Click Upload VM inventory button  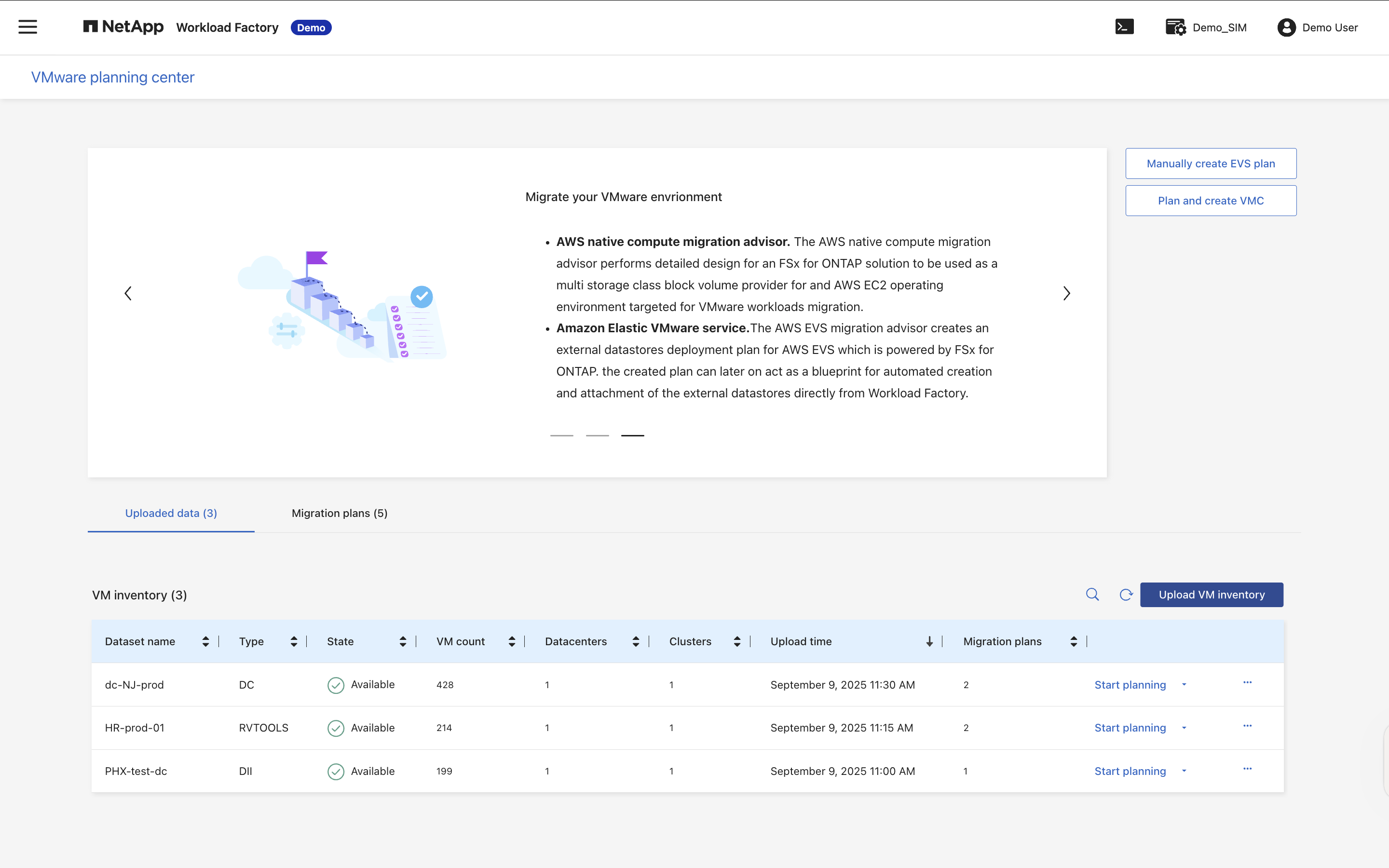pyautogui.click(x=1211, y=595)
